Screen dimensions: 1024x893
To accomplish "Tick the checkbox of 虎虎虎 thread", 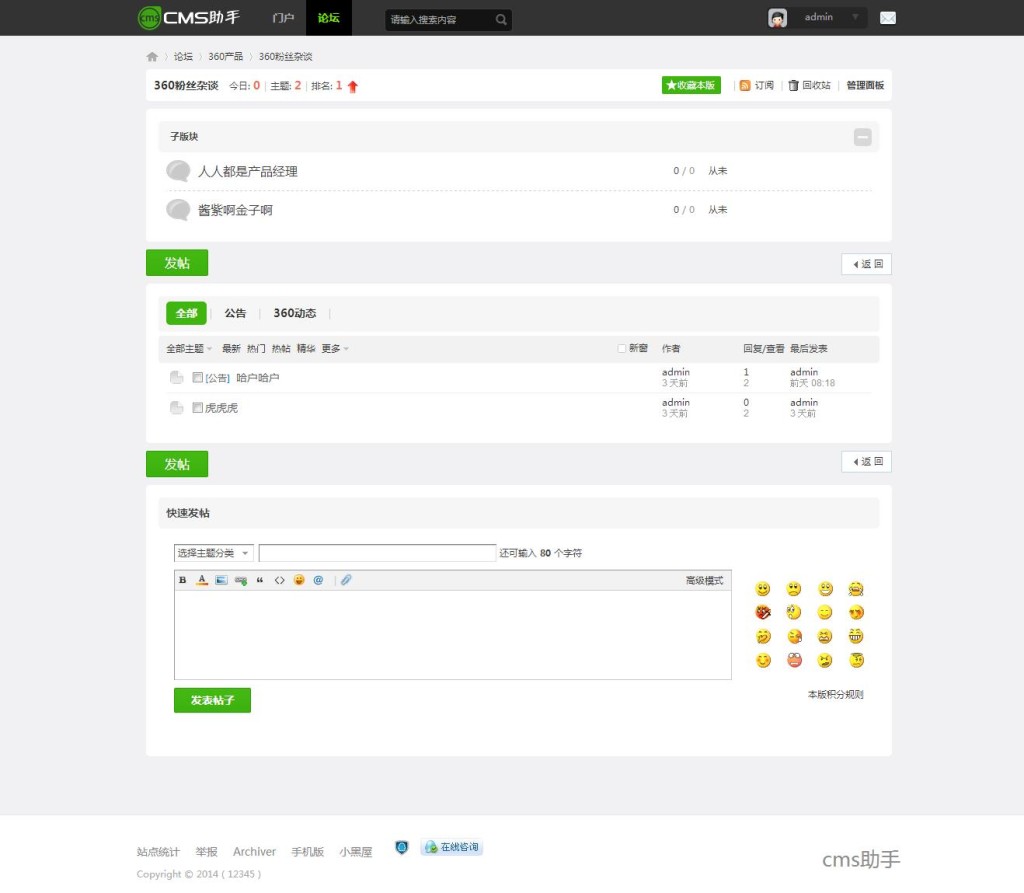I will click(x=197, y=408).
